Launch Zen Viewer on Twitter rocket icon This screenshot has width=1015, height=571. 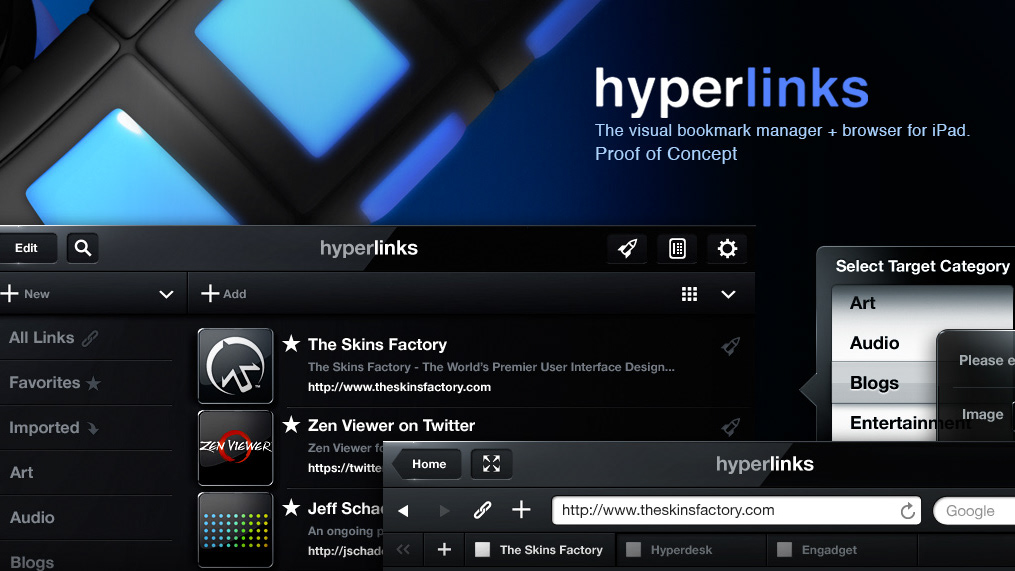coord(731,427)
